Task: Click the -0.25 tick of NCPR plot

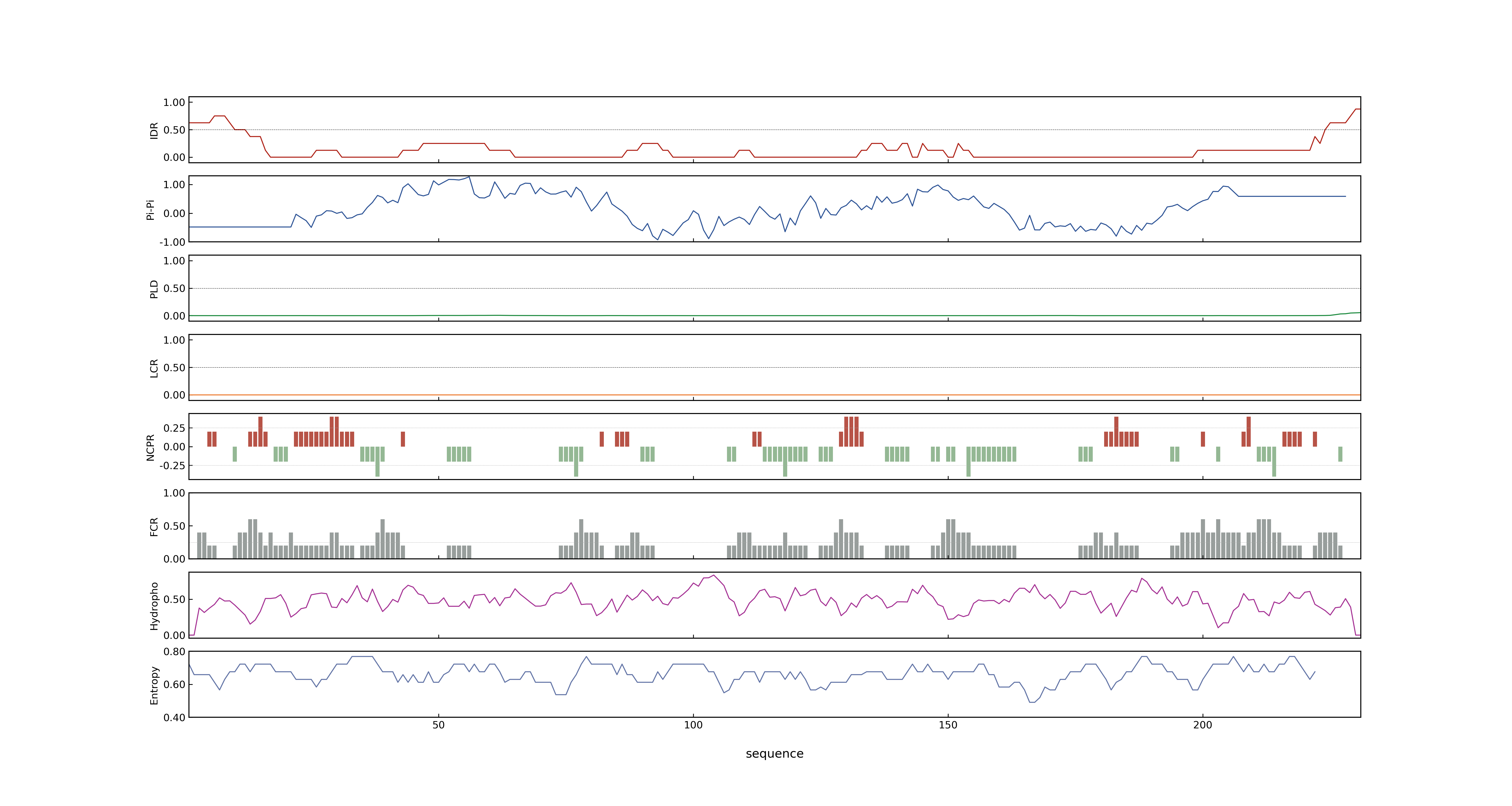Action: point(172,466)
